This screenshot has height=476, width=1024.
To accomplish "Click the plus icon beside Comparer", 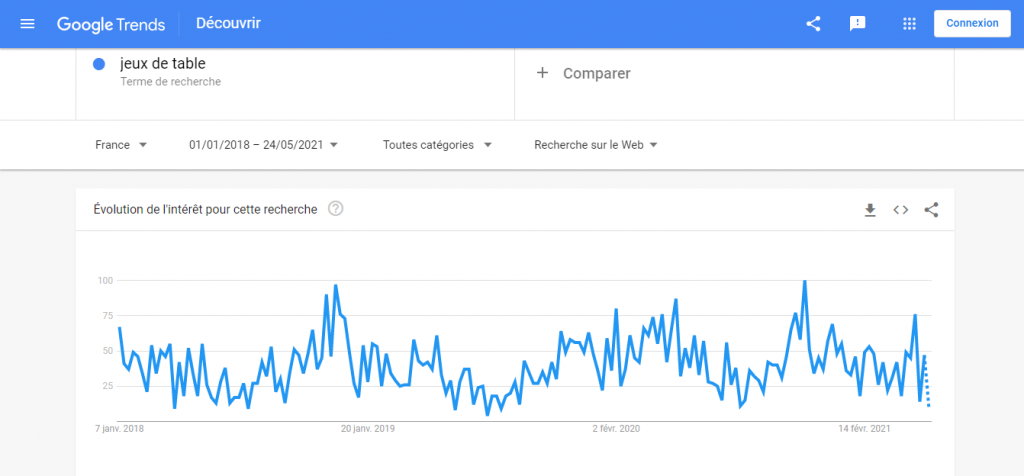I will (543, 73).
